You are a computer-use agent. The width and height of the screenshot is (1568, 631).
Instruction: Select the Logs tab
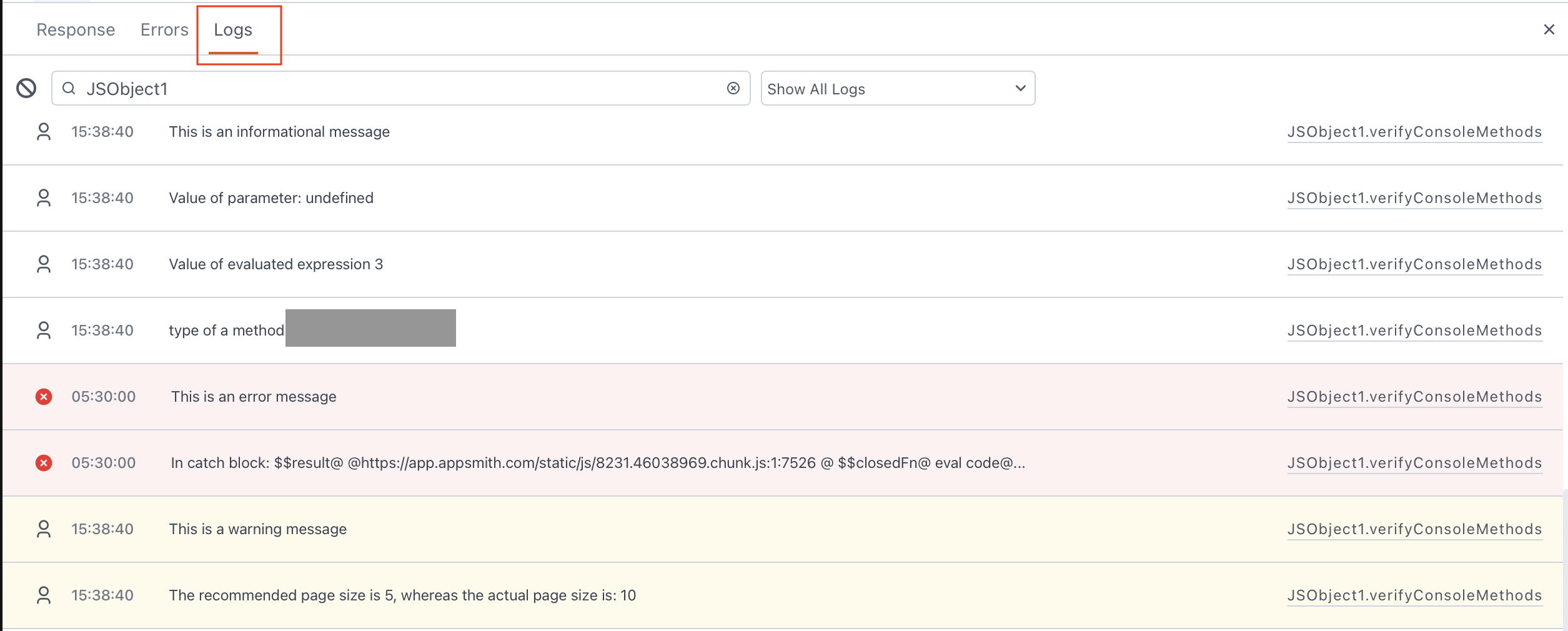pos(233,30)
